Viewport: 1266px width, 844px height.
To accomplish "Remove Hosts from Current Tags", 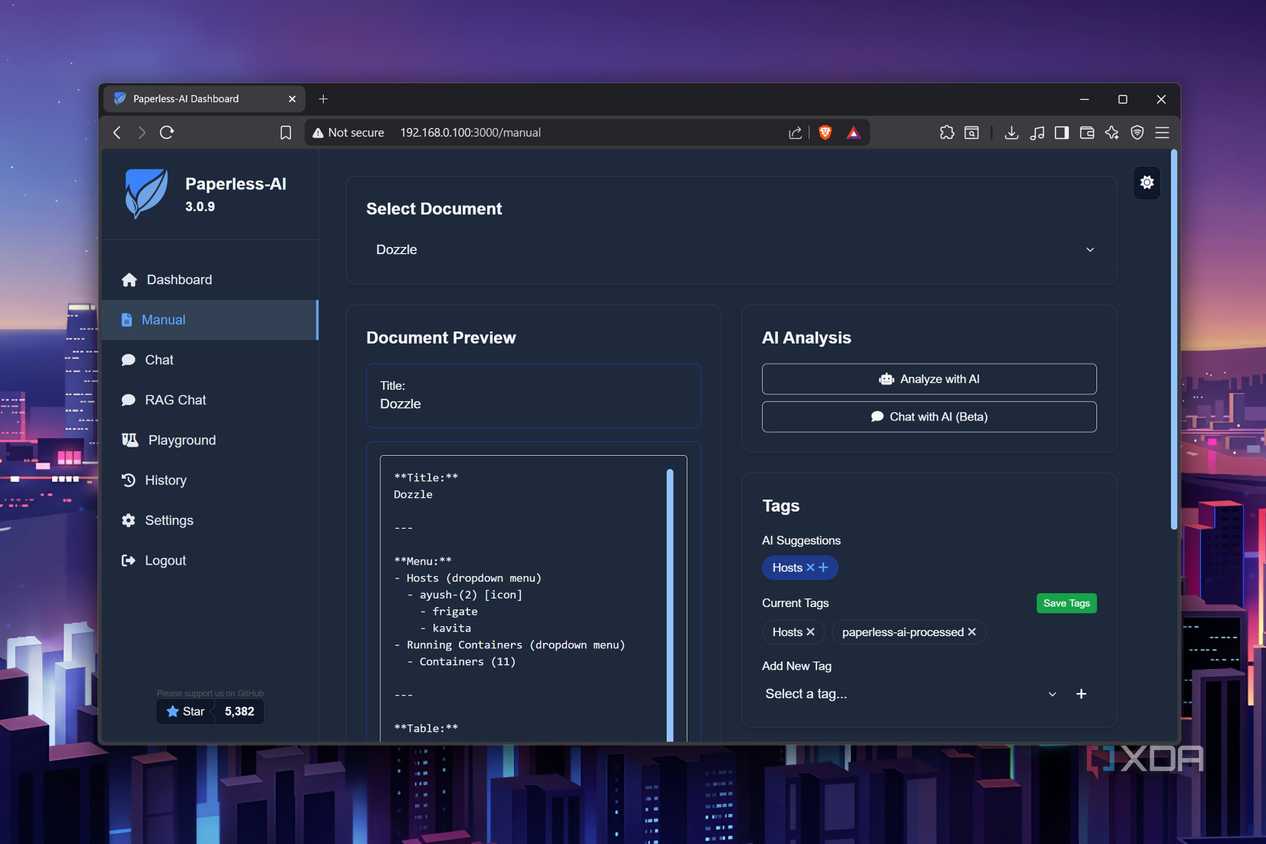I will coord(810,632).
